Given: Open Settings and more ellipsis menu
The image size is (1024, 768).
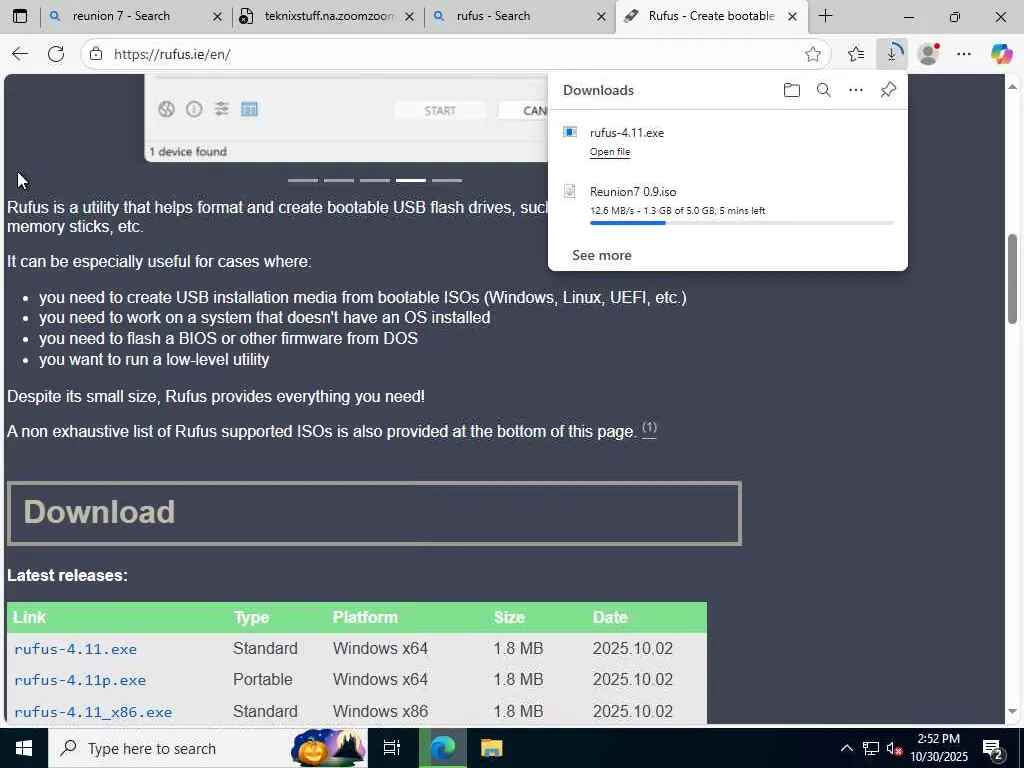Looking at the screenshot, I should click(964, 54).
